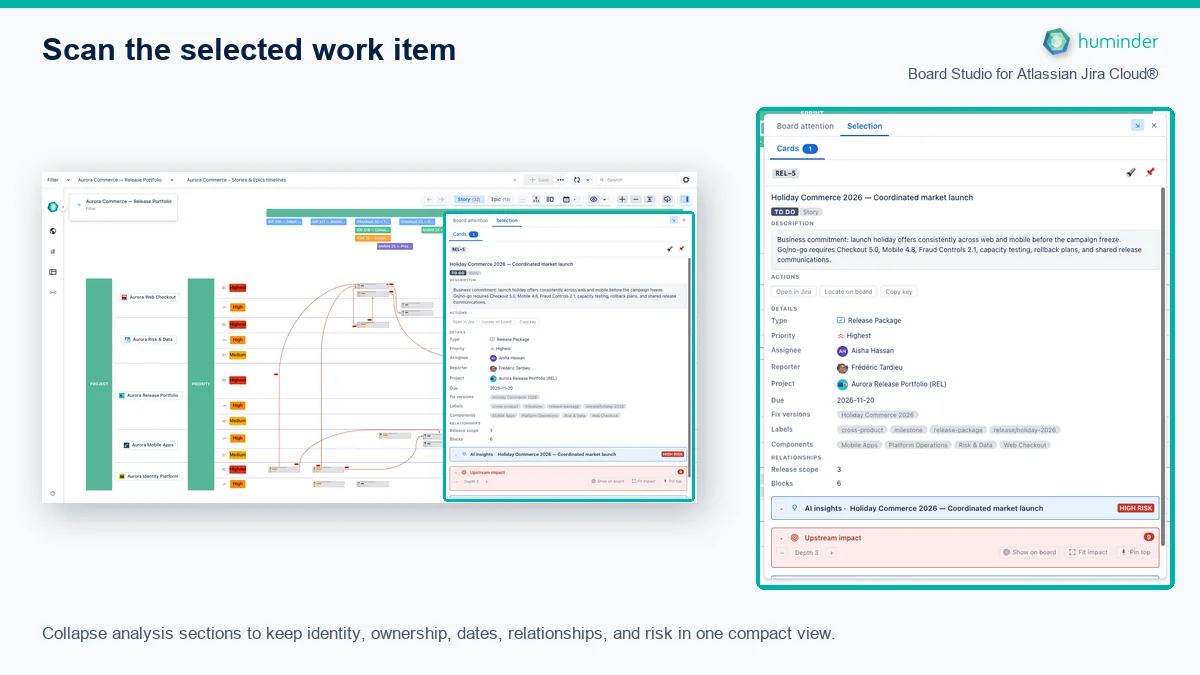Switch to the Board attention tab in the enlarged panel
The height and width of the screenshot is (675, 1200).
(805, 126)
